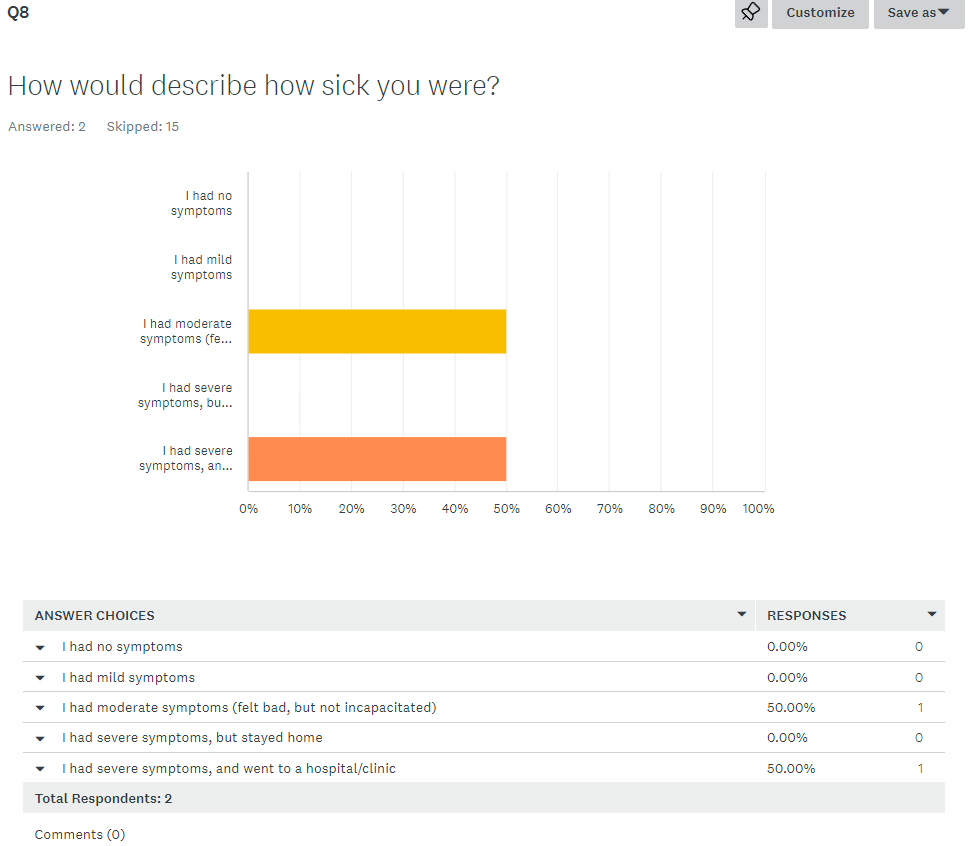Open Comments (0) below the table

(x=80, y=834)
